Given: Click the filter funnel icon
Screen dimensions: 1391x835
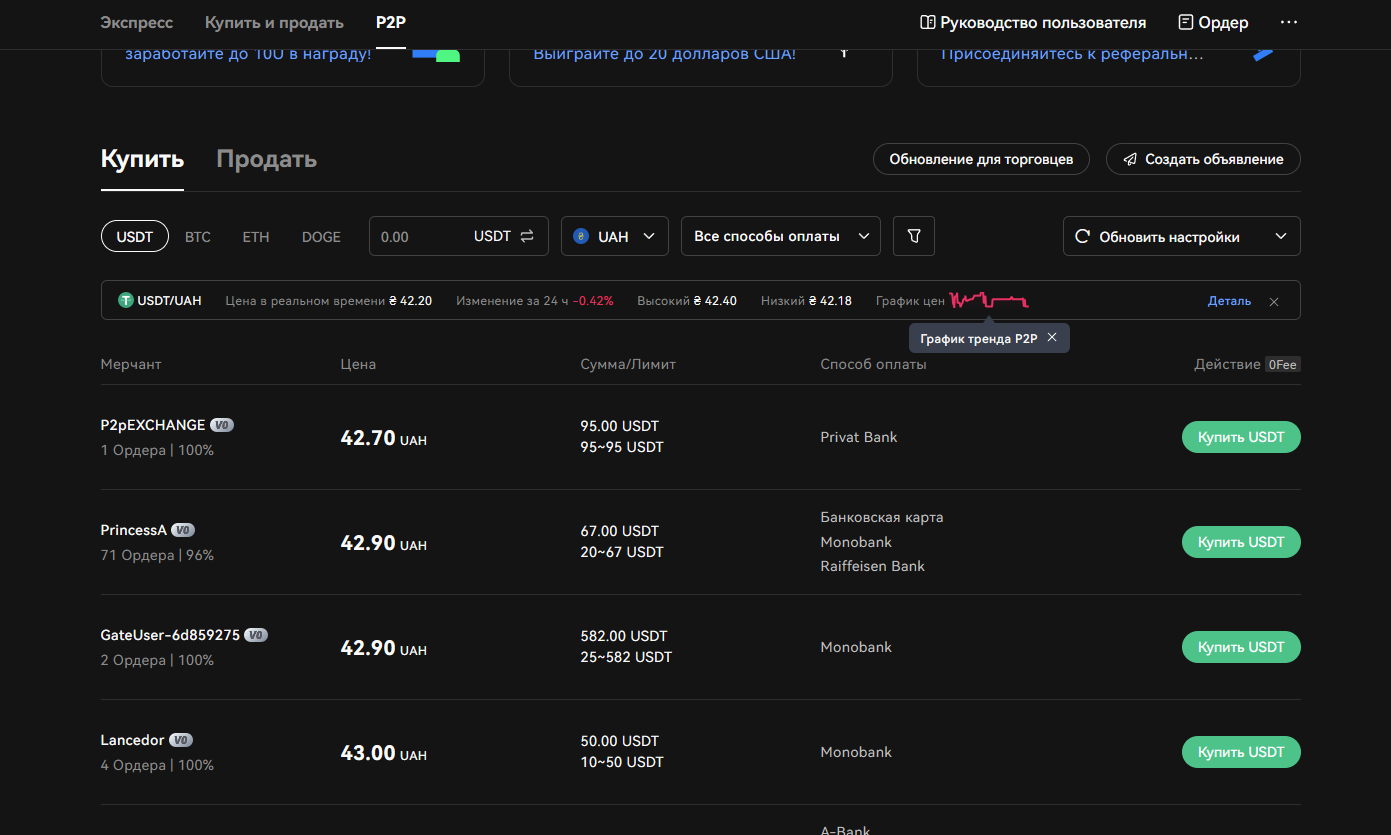Looking at the screenshot, I should (913, 236).
